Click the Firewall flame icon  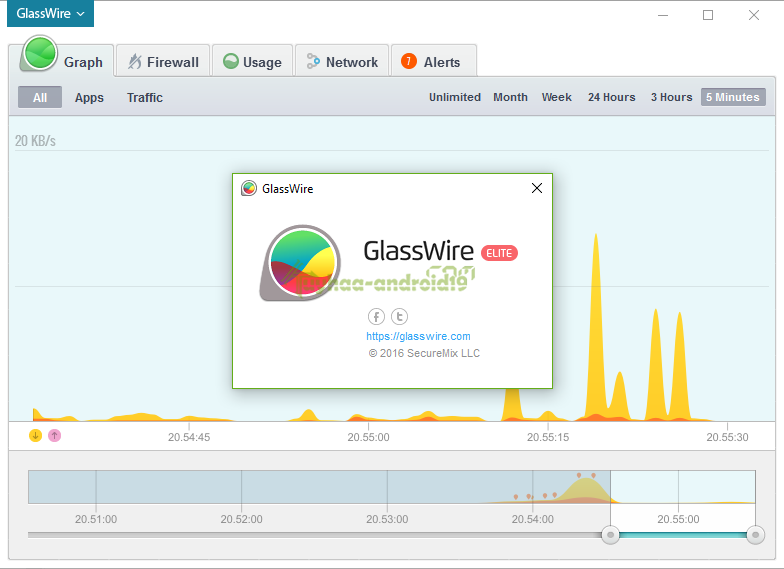coord(134,62)
